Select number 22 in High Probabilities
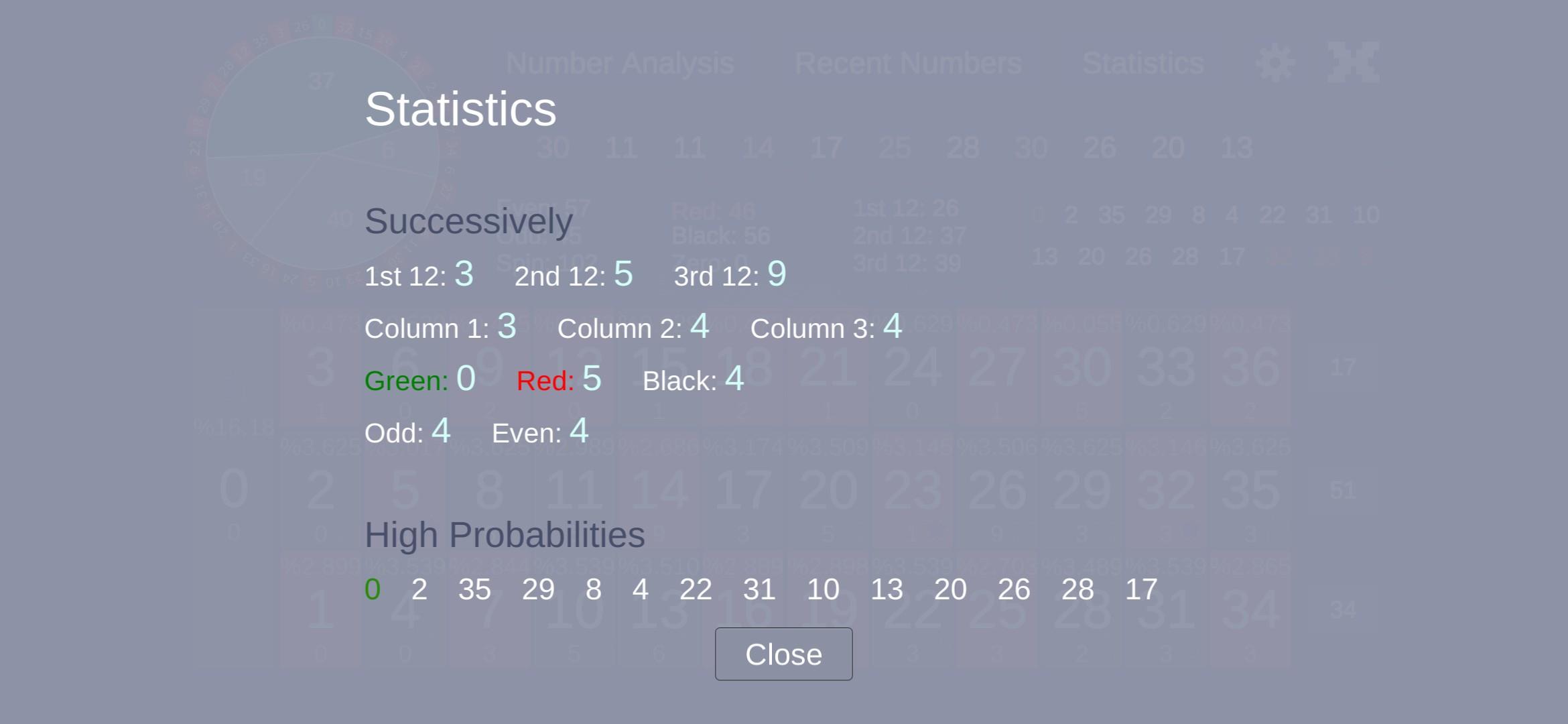The width and height of the screenshot is (1568, 724). [x=696, y=590]
